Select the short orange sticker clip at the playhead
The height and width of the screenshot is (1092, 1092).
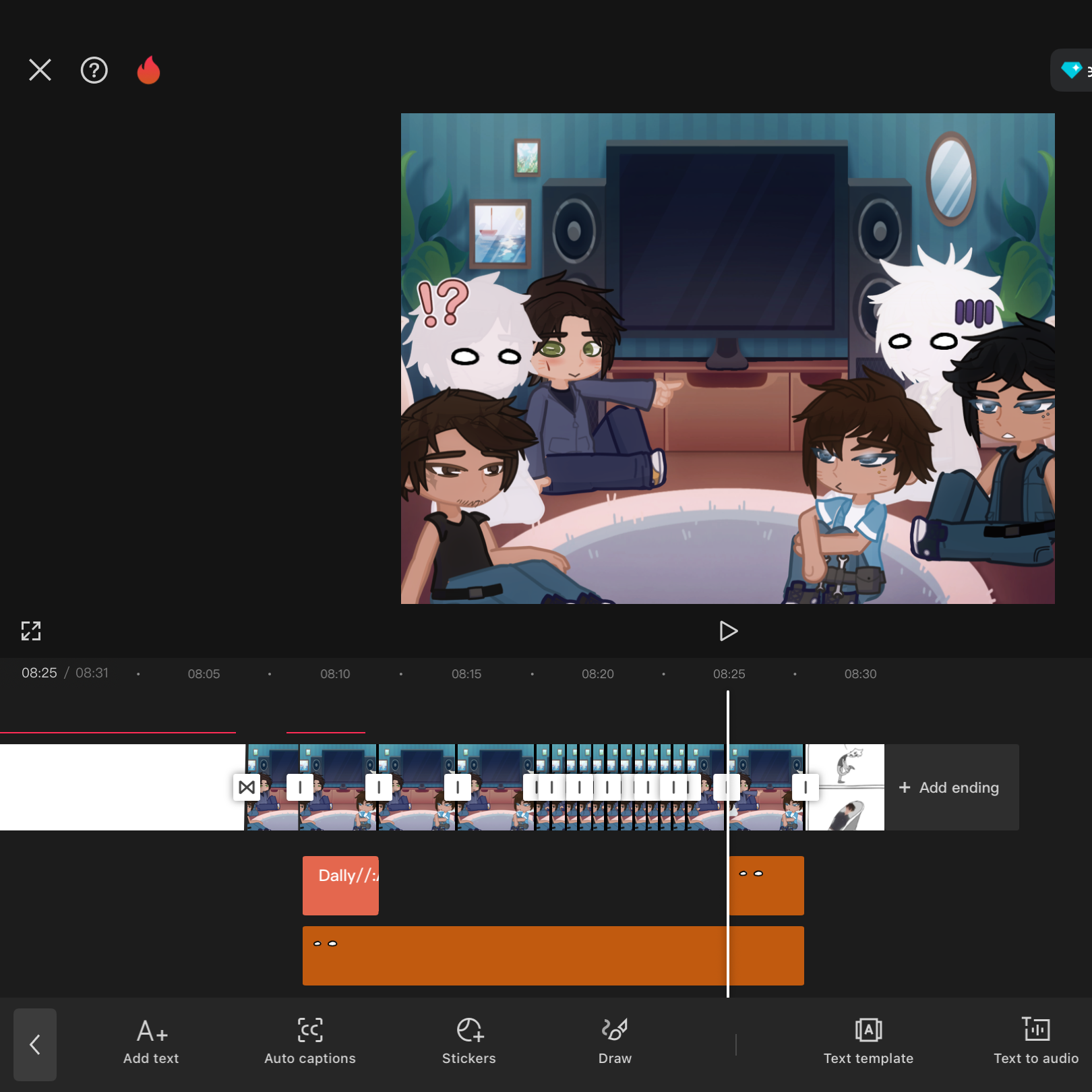(x=766, y=885)
